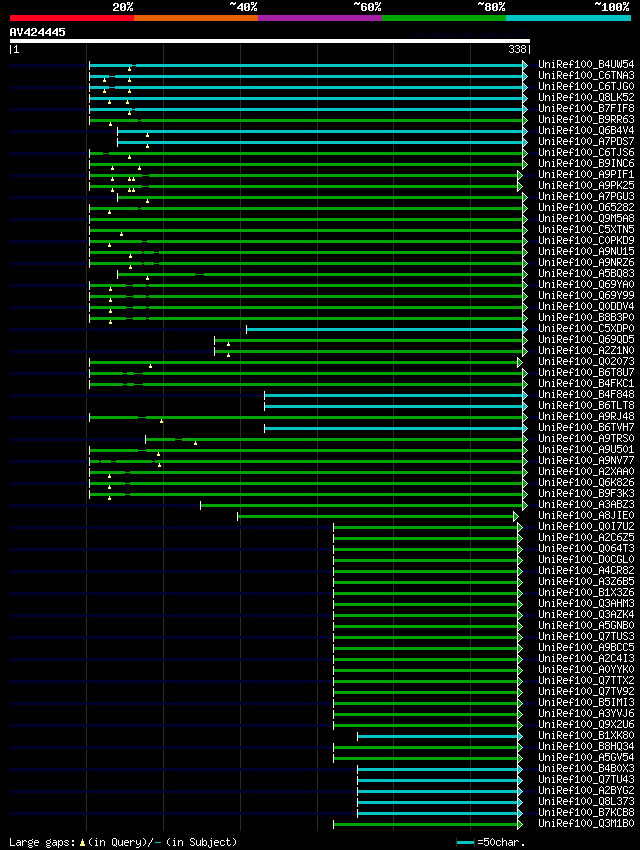
Task: Select the UniRef100_A9PK25 label
Action: 586,185
